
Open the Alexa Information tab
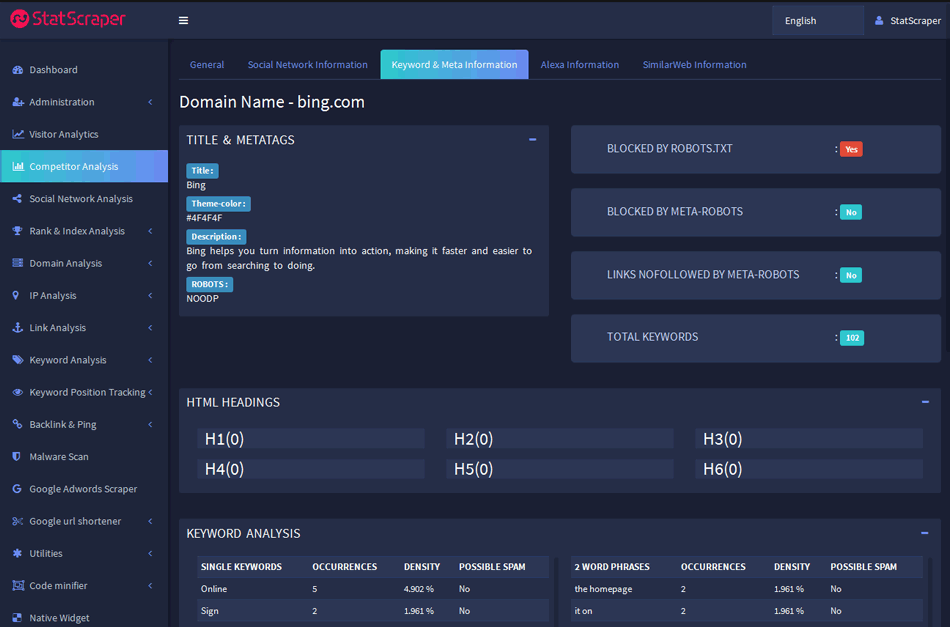coord(580,64)
